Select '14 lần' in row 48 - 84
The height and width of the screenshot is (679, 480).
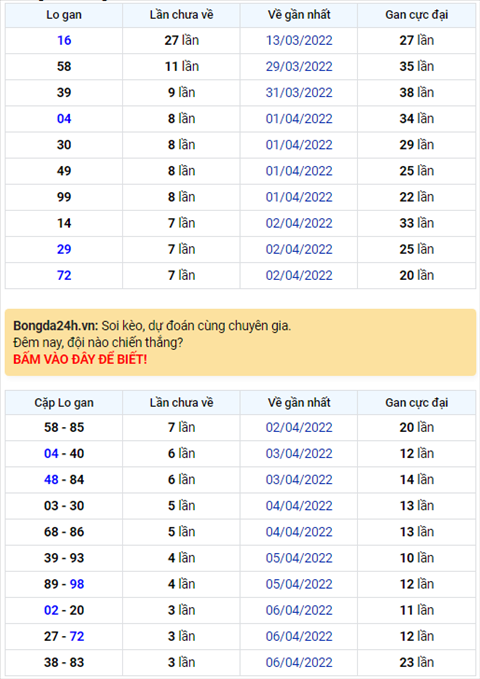point(417,480)
